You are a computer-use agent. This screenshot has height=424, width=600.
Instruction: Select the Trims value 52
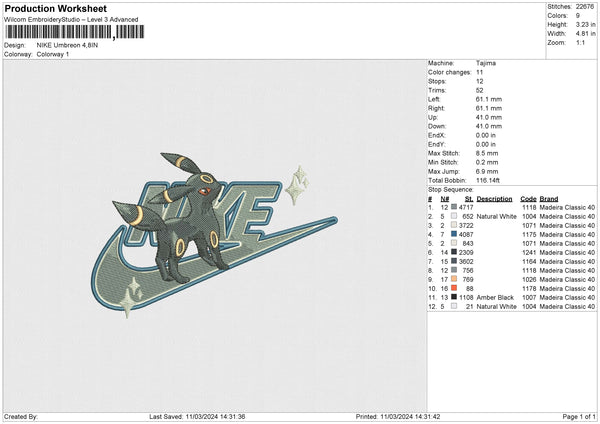pos(479,90)
